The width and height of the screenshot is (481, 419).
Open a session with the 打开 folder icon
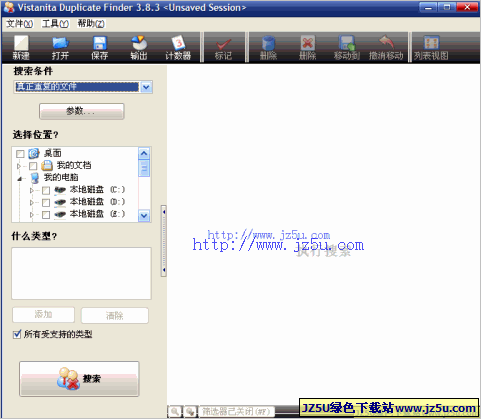click(60, 43)
